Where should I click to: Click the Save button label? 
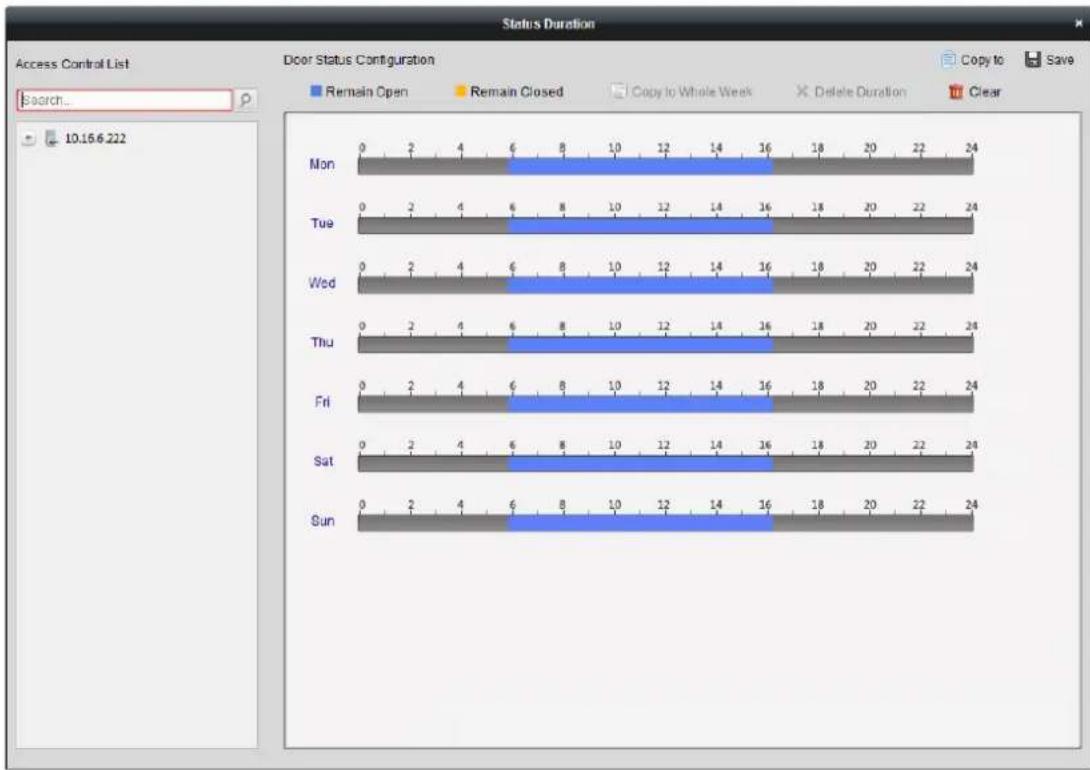point(1060,60)
